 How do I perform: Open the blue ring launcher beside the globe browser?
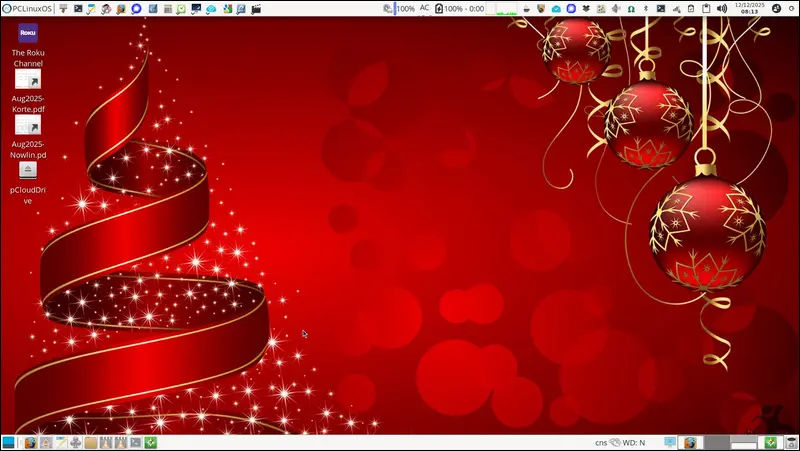point(136,9)
